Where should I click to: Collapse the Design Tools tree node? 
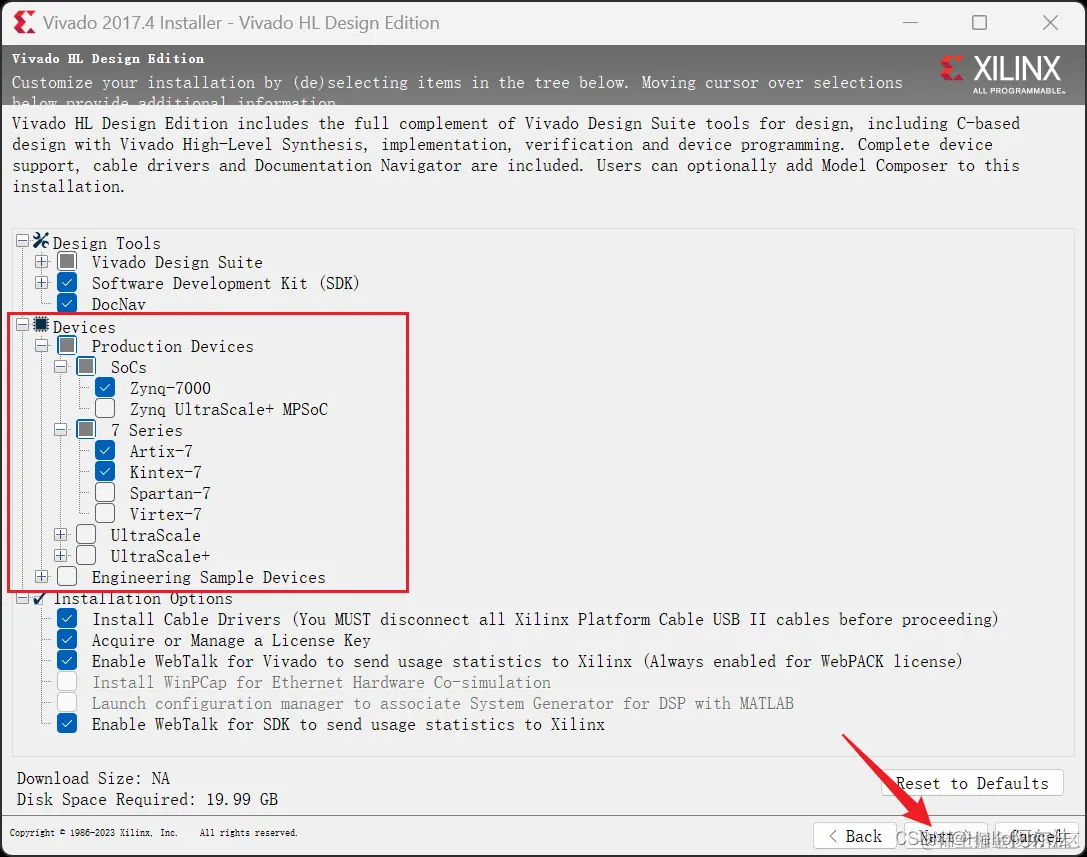[x=22, y=241]
